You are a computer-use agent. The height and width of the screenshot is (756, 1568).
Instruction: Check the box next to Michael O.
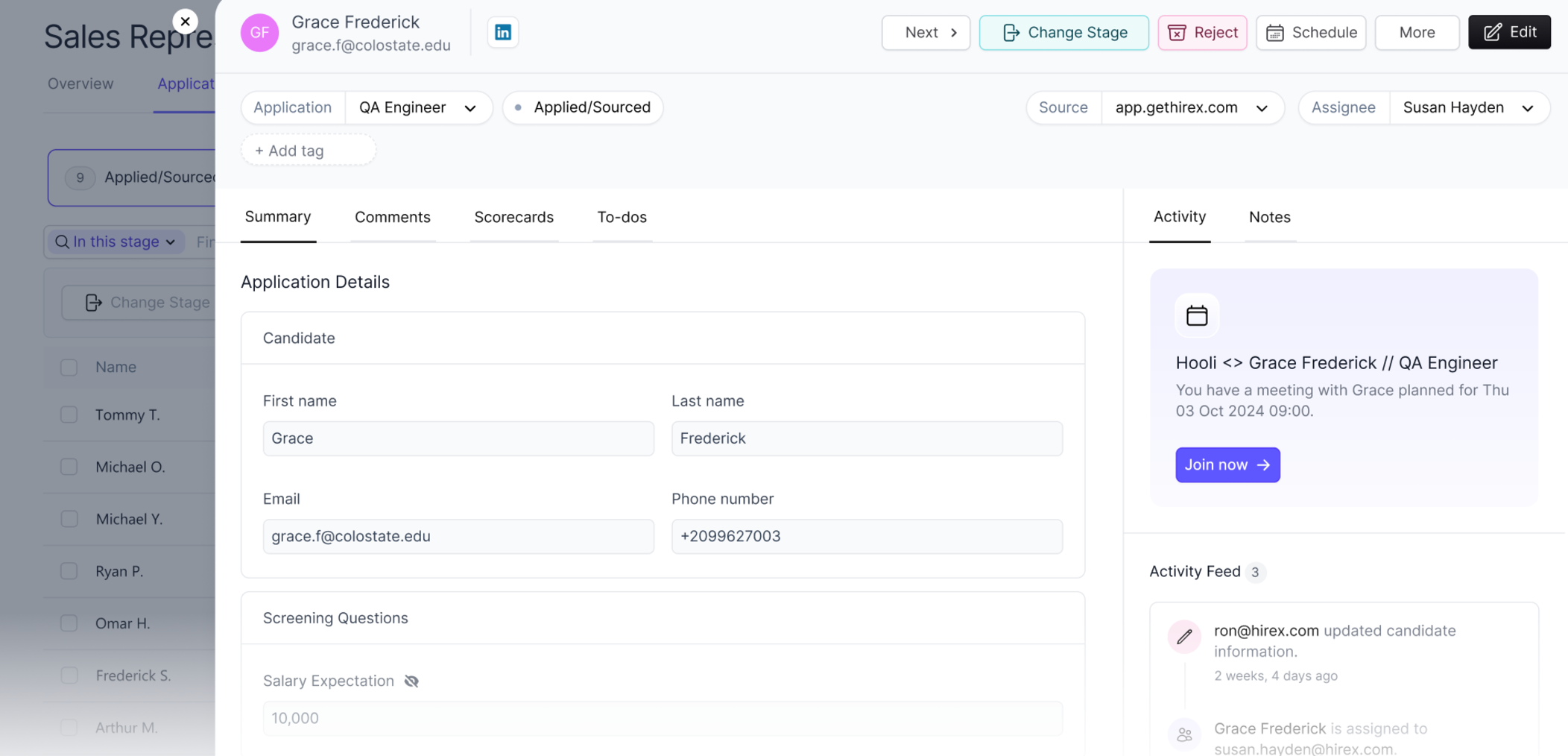click(x=69, y=467)
